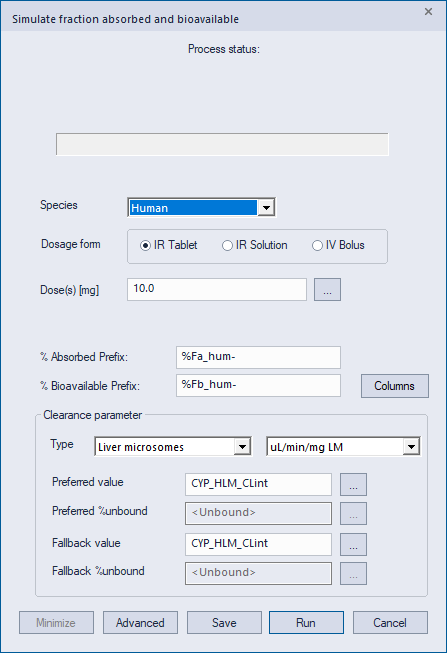Image resolution: width=447 pixels, height=653 pixels.
Task: Click the % Absorbed Prefix field
Action: coord(258,357)
